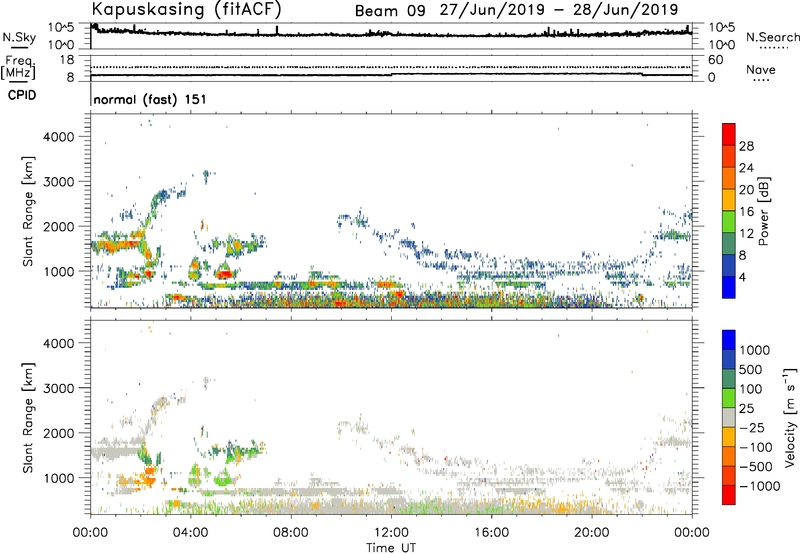Click the 'Beam 09' label
800x554 pixels.
pyautogui.click(x=390, y=11)
